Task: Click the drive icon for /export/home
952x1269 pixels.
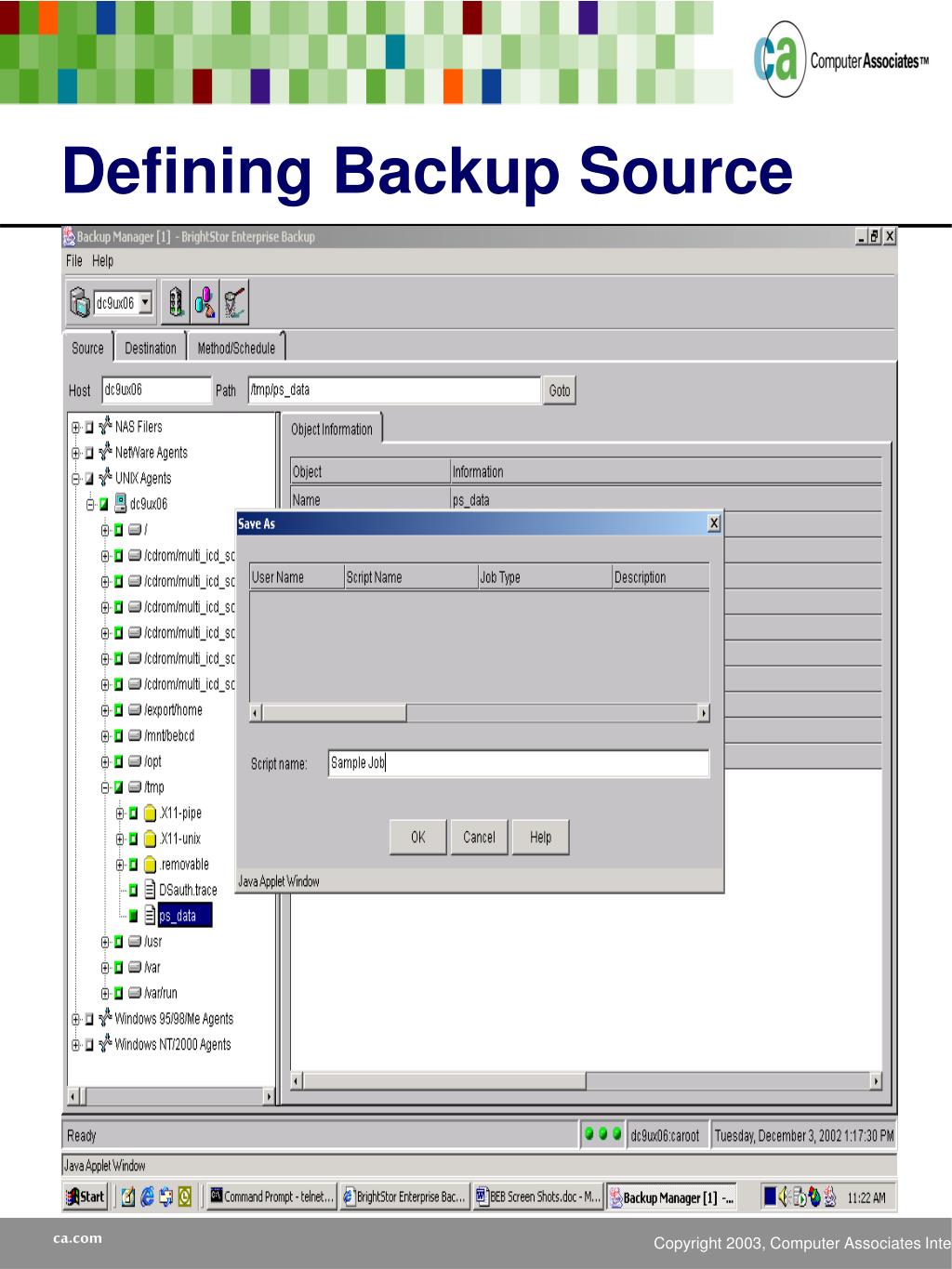Action: (135, 710)
